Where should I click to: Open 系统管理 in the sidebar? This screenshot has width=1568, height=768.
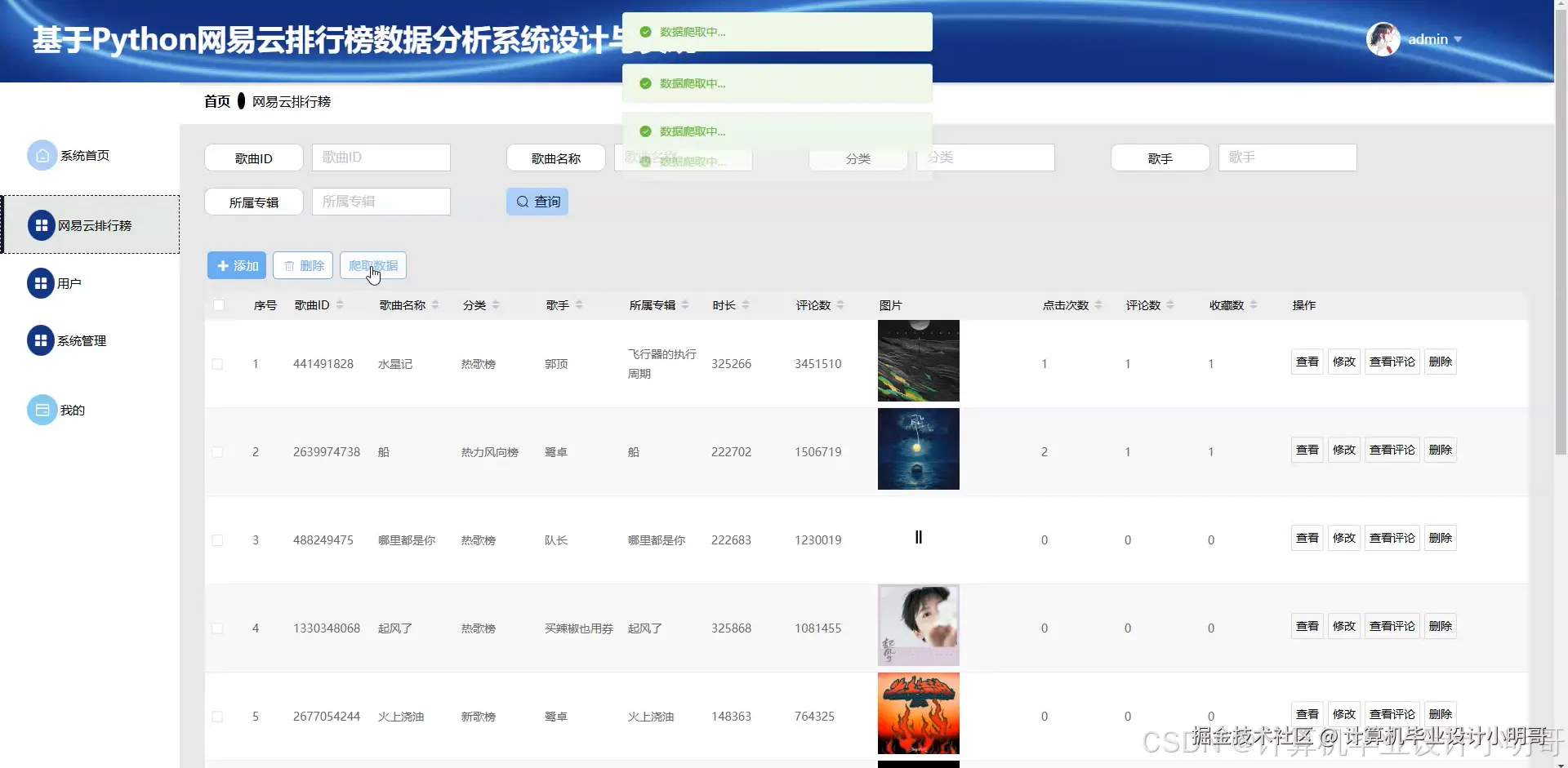coord(82,340)
